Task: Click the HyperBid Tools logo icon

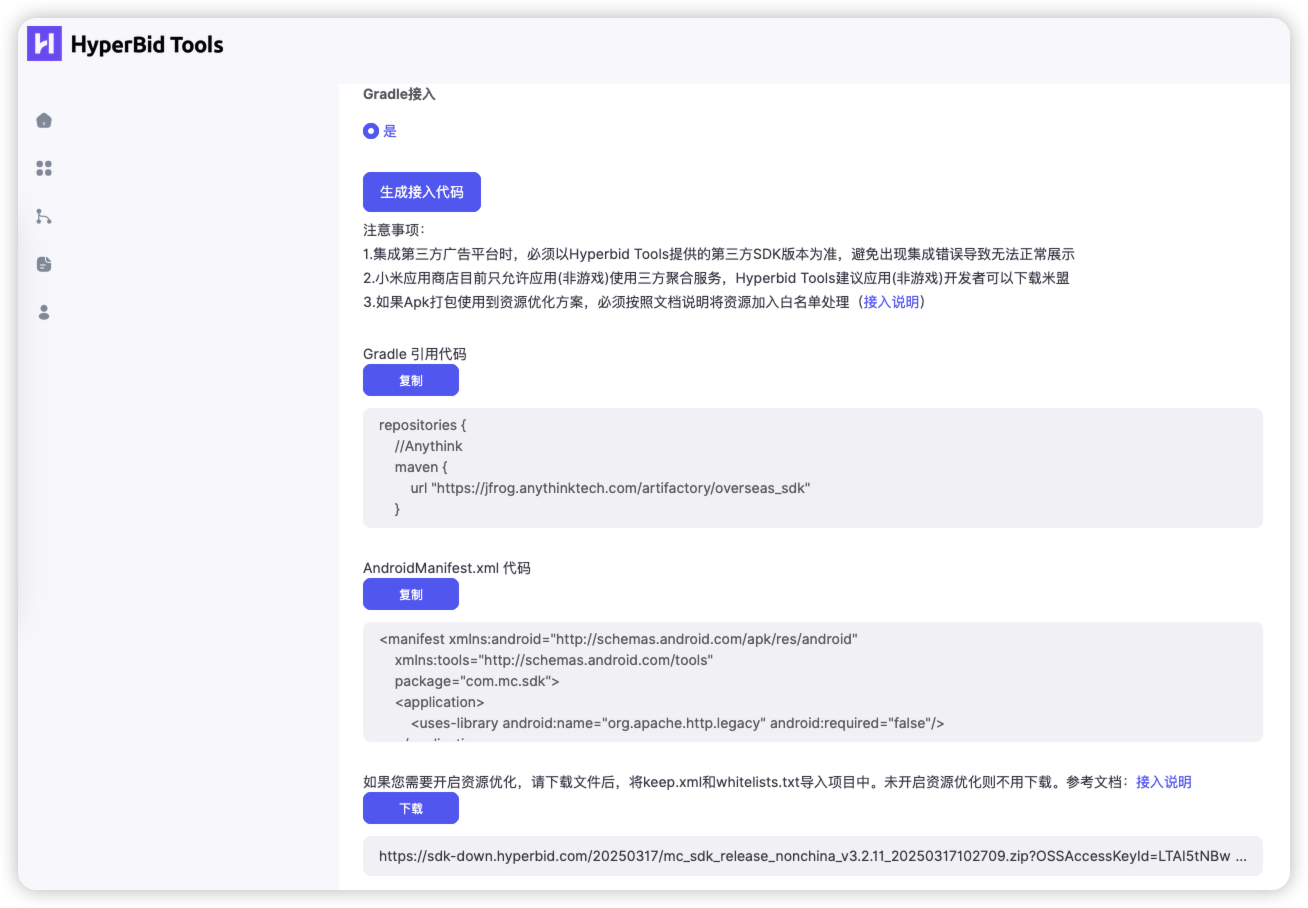Action: click(44, 44)
